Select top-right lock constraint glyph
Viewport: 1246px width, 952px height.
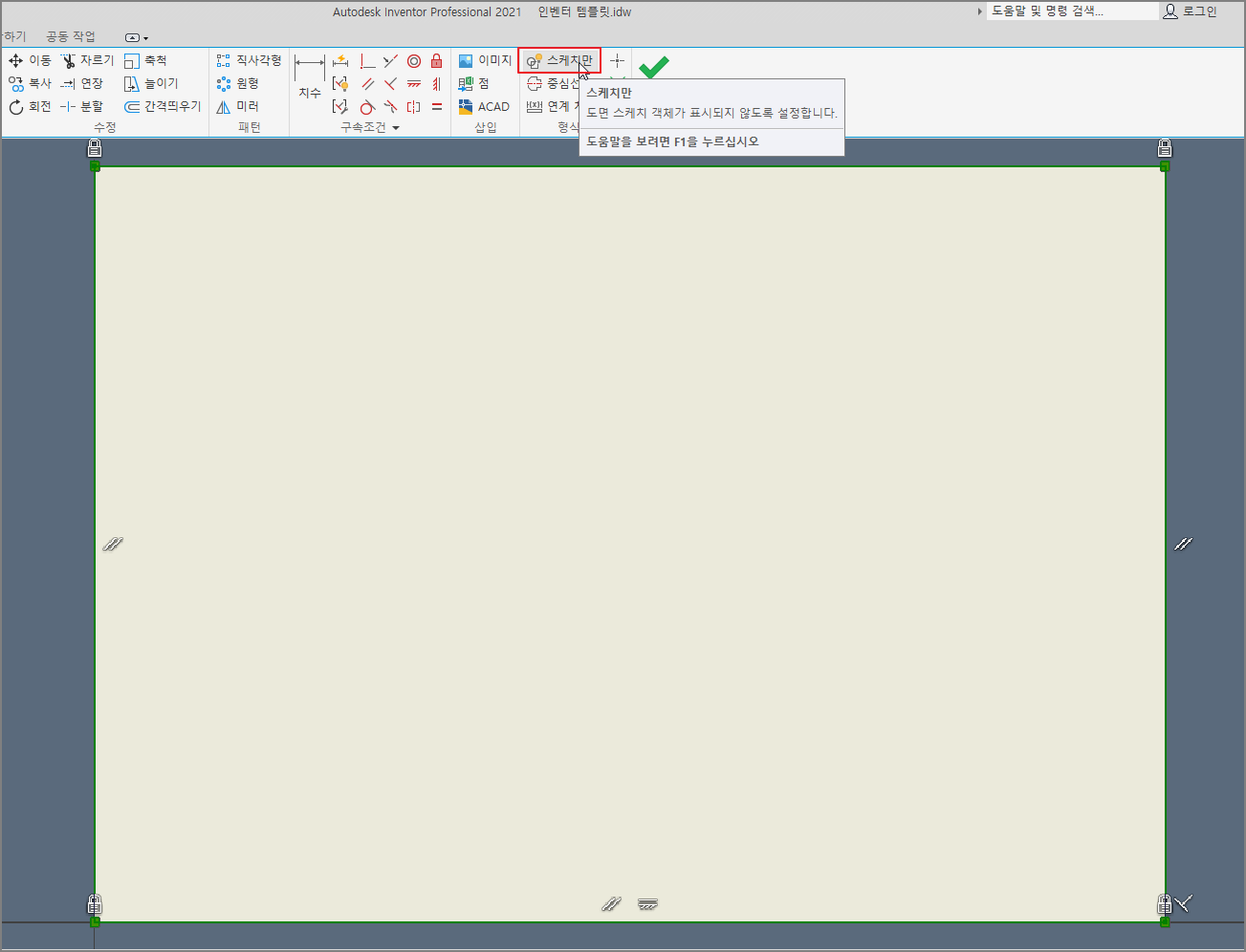(1165, 147)
